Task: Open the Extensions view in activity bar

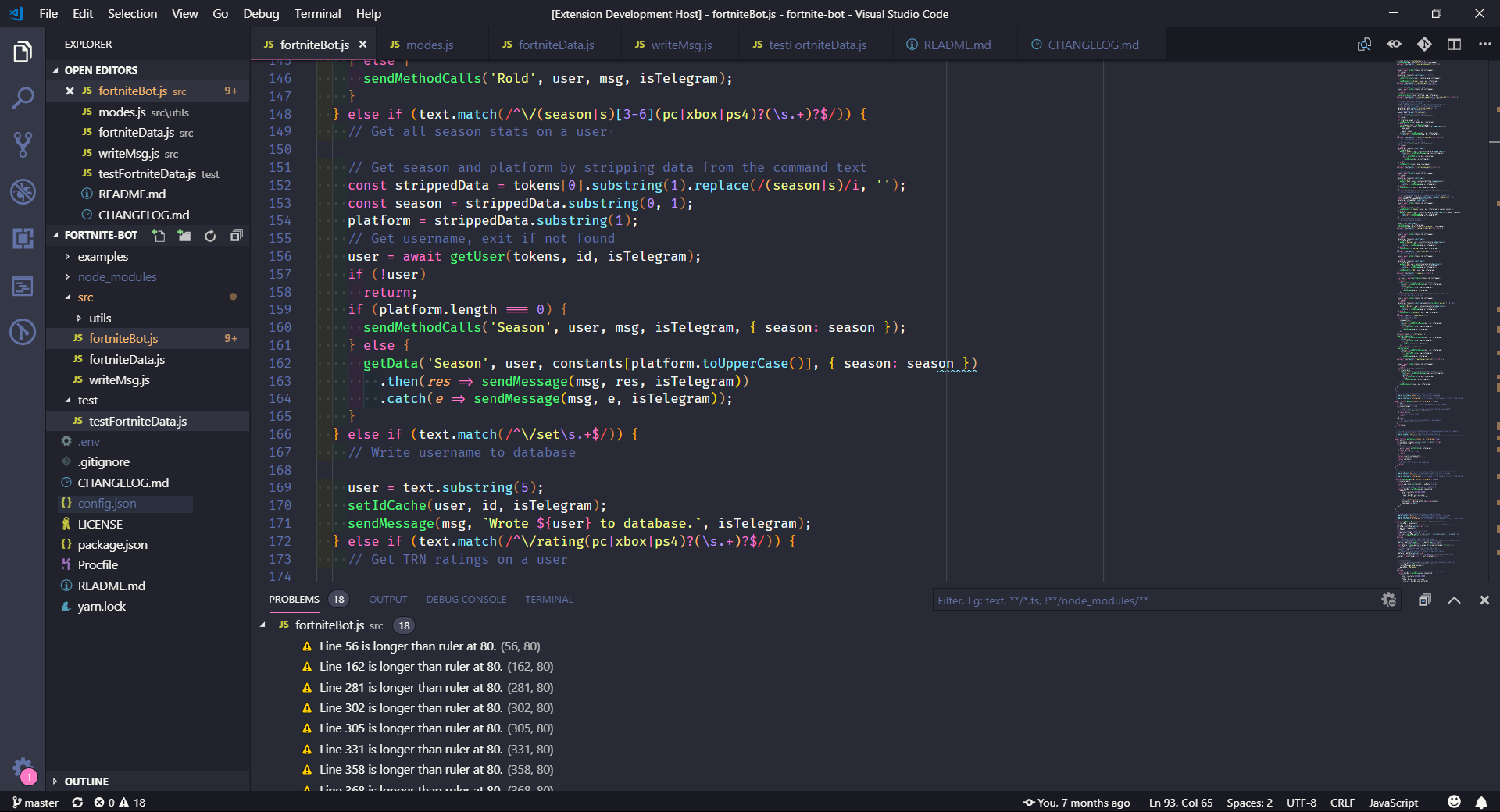Action: [x=23, y=238]
